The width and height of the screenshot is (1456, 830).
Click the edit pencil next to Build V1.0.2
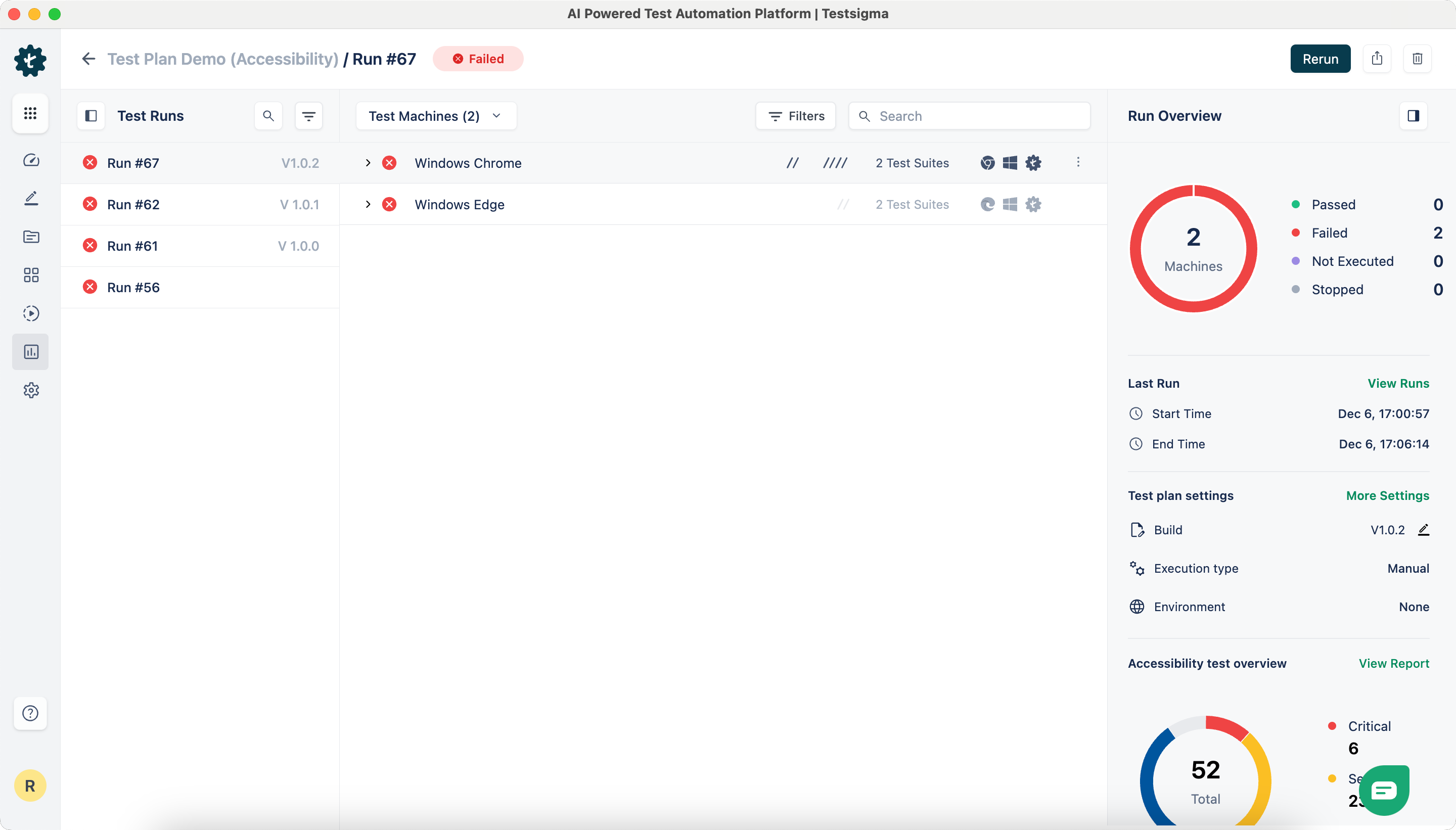click(1424, 530)
